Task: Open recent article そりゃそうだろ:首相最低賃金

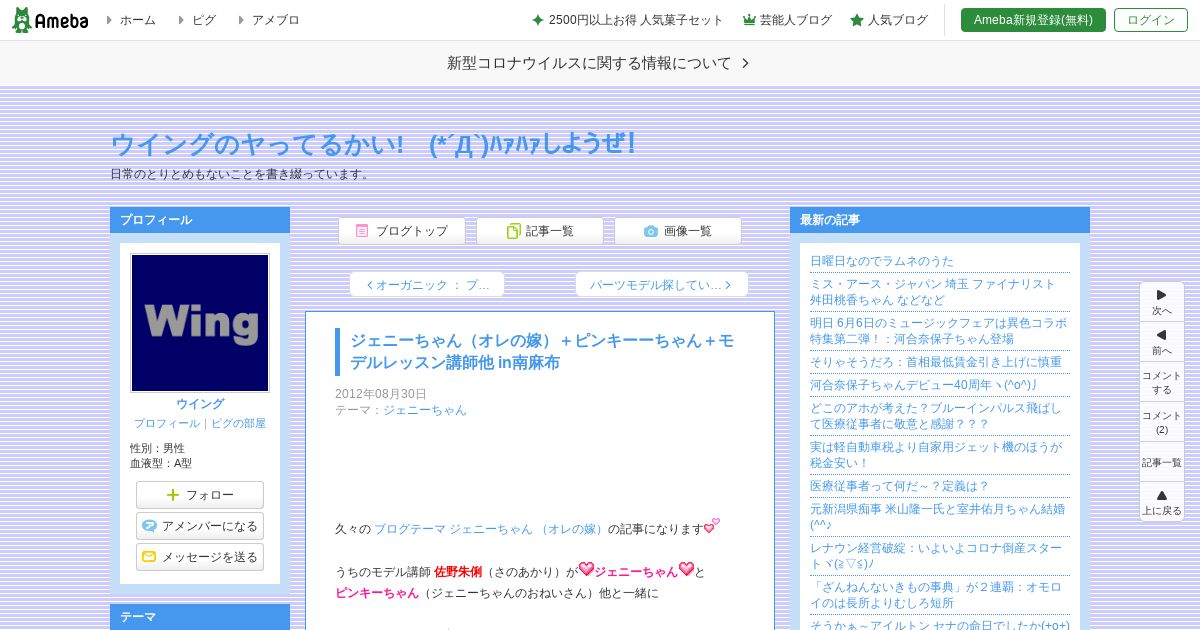Action: pyautogui.click(x=936, y=362)
